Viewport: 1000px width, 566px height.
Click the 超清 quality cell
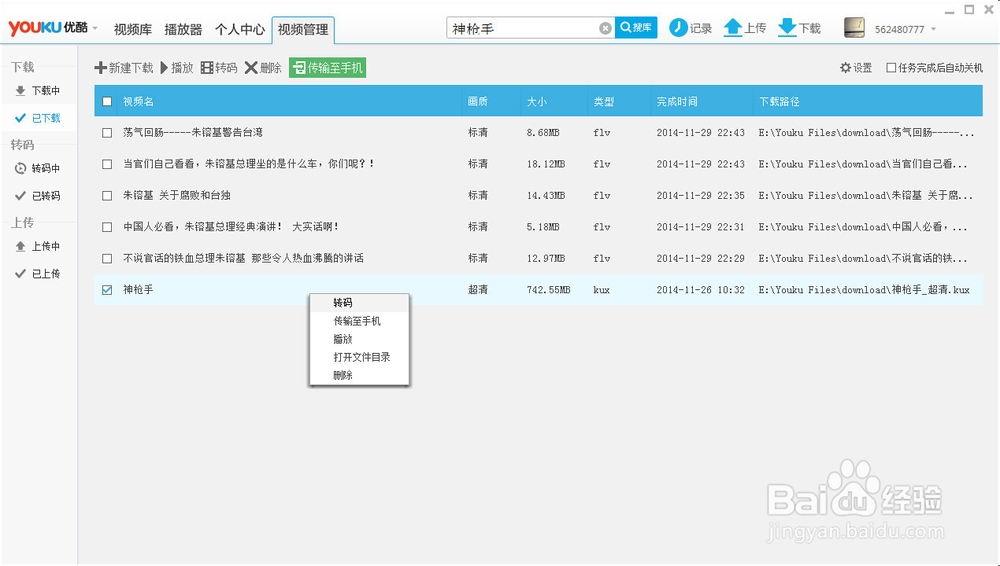coord(478,290)
